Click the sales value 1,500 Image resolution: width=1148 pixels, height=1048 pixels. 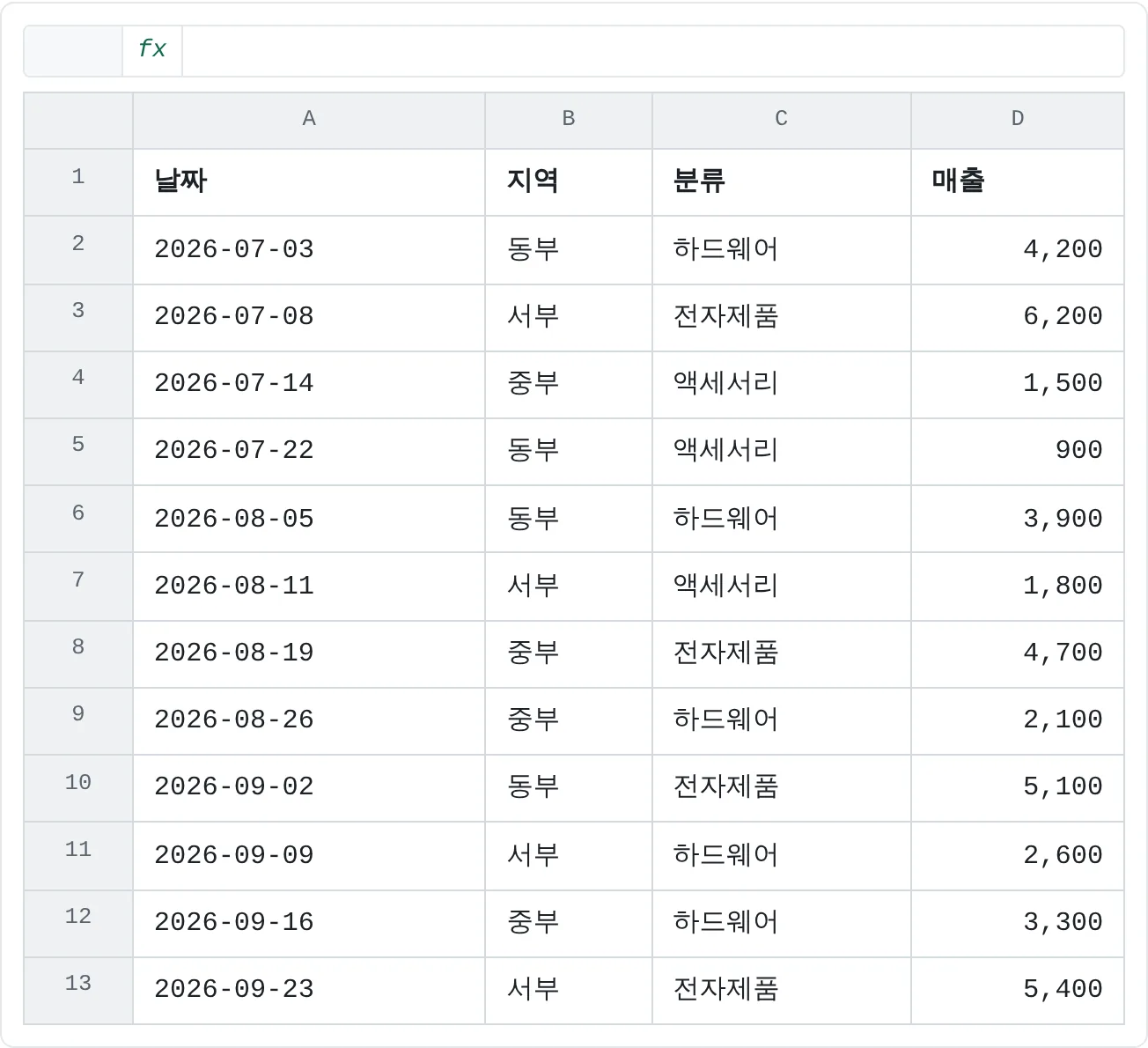1018,385
